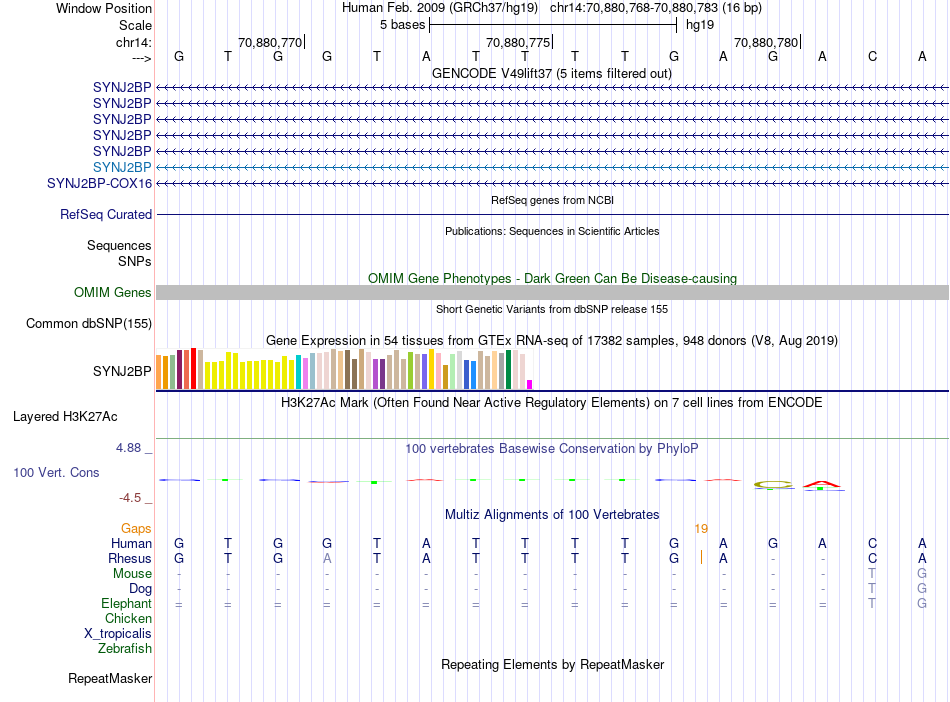Click the 100 Vert. Cons label
This screenshot has height=702, width=950.
point(56,472)
